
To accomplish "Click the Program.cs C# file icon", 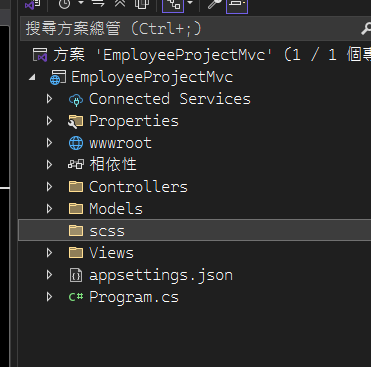I will coord(76,297).
